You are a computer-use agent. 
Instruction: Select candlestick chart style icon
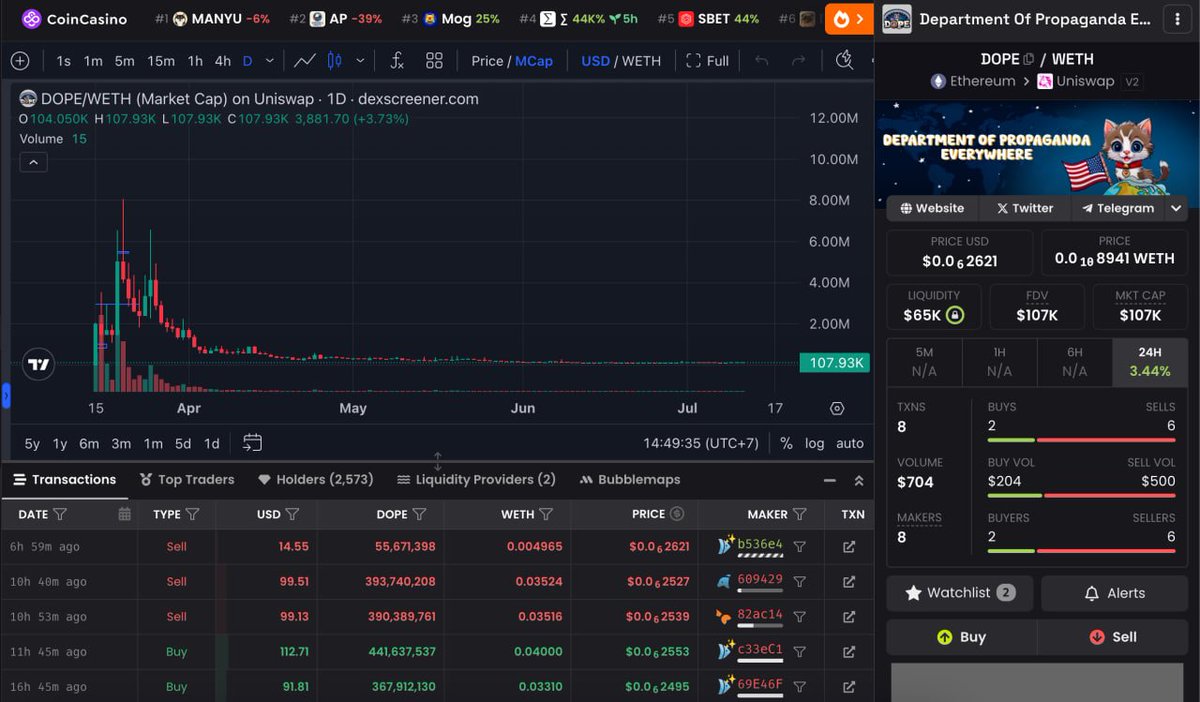coord(335,61)
